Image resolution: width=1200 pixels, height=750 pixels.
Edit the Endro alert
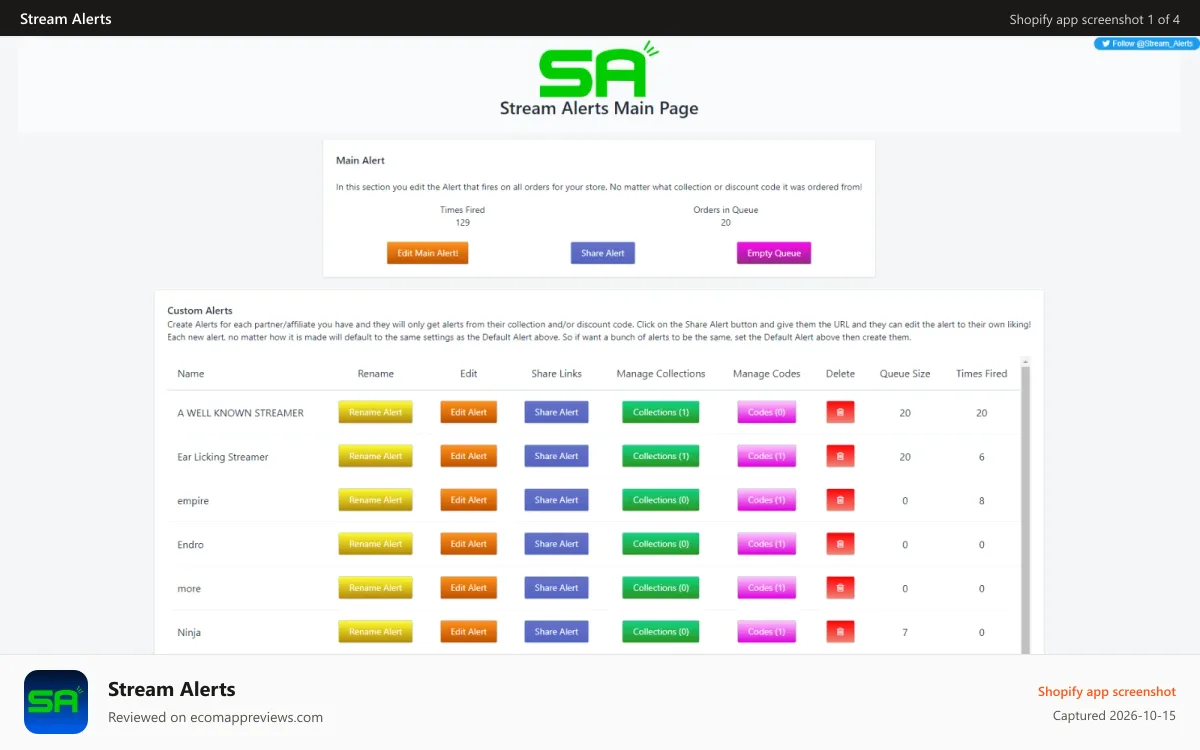pyautogui.click(x=469, y=544)
